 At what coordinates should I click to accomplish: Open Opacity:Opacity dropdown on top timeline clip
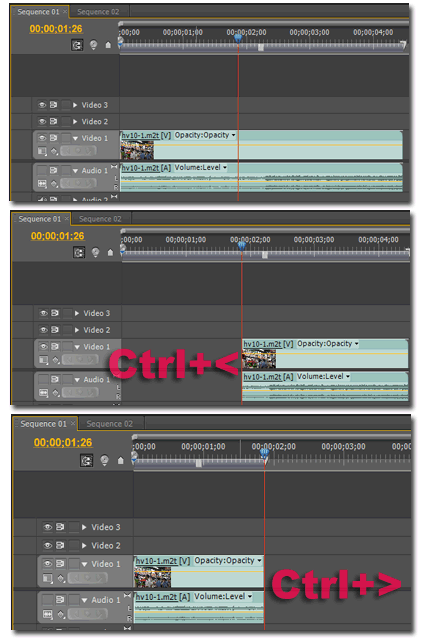(x=233, y=135)
